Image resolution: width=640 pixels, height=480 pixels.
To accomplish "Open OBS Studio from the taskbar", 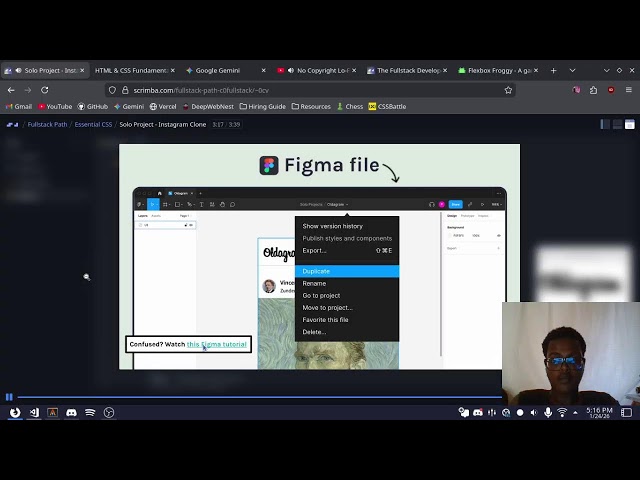I will (109, 413).
